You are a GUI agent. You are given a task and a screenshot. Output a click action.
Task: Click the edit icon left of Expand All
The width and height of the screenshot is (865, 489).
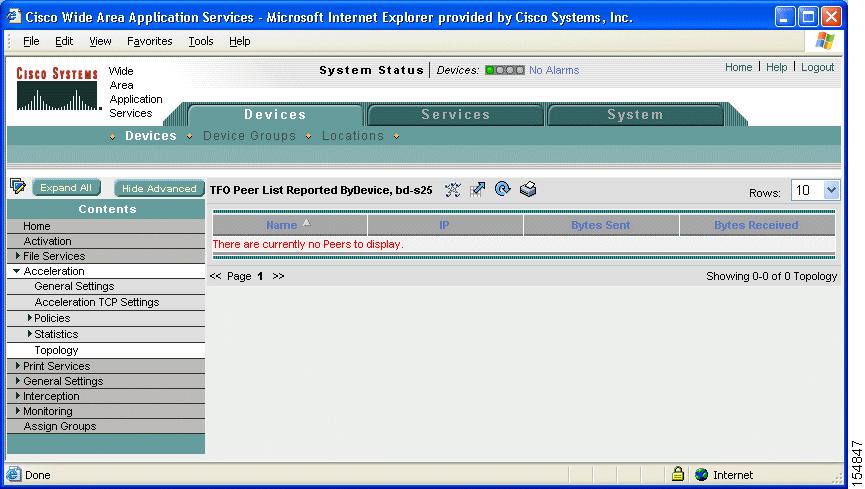click(18, 187)
